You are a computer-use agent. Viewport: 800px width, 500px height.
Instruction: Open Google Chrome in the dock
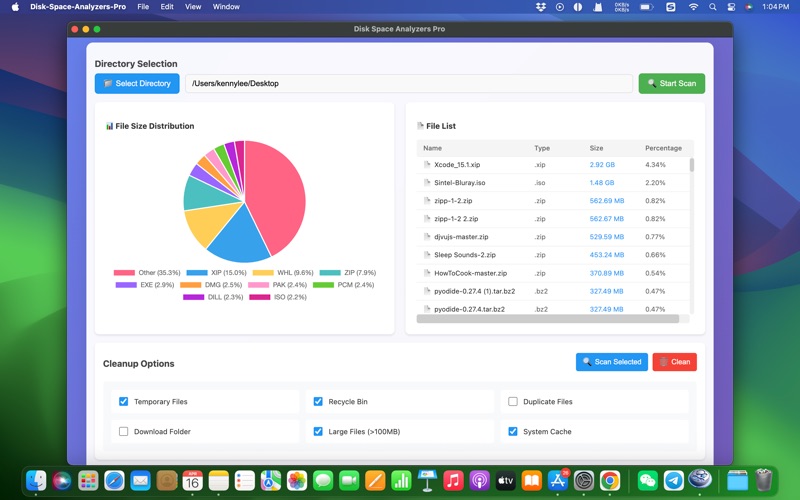click(x=610, y=481)
